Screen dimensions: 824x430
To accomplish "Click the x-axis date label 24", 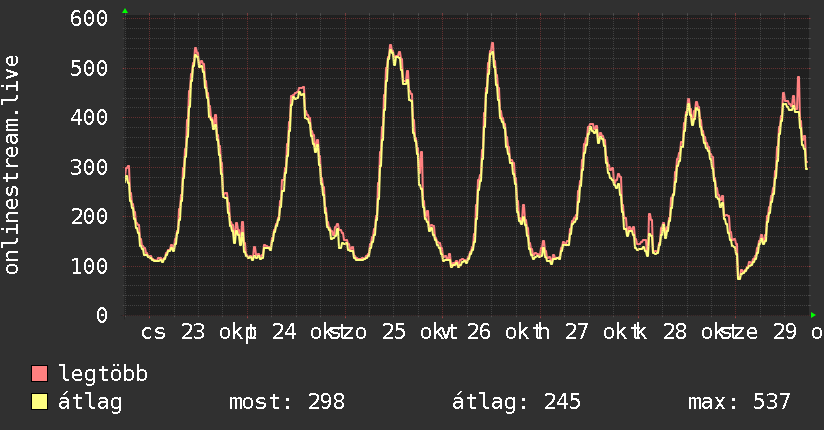I will pos(284,332).
